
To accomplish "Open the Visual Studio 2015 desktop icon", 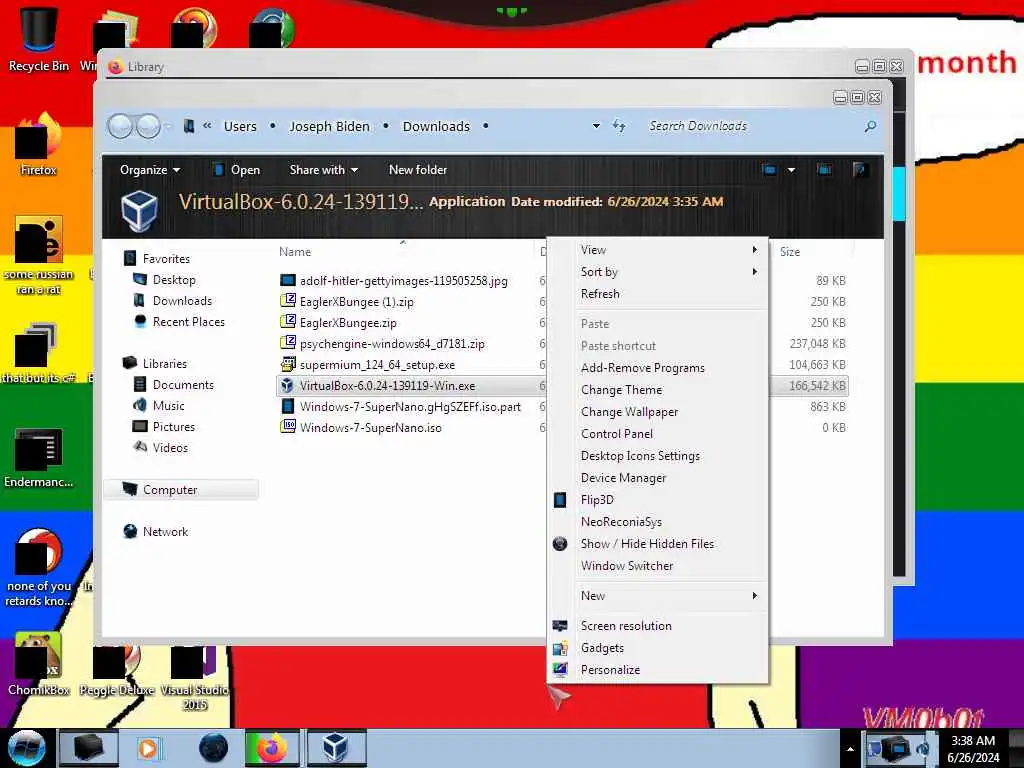I will point(194,677).
